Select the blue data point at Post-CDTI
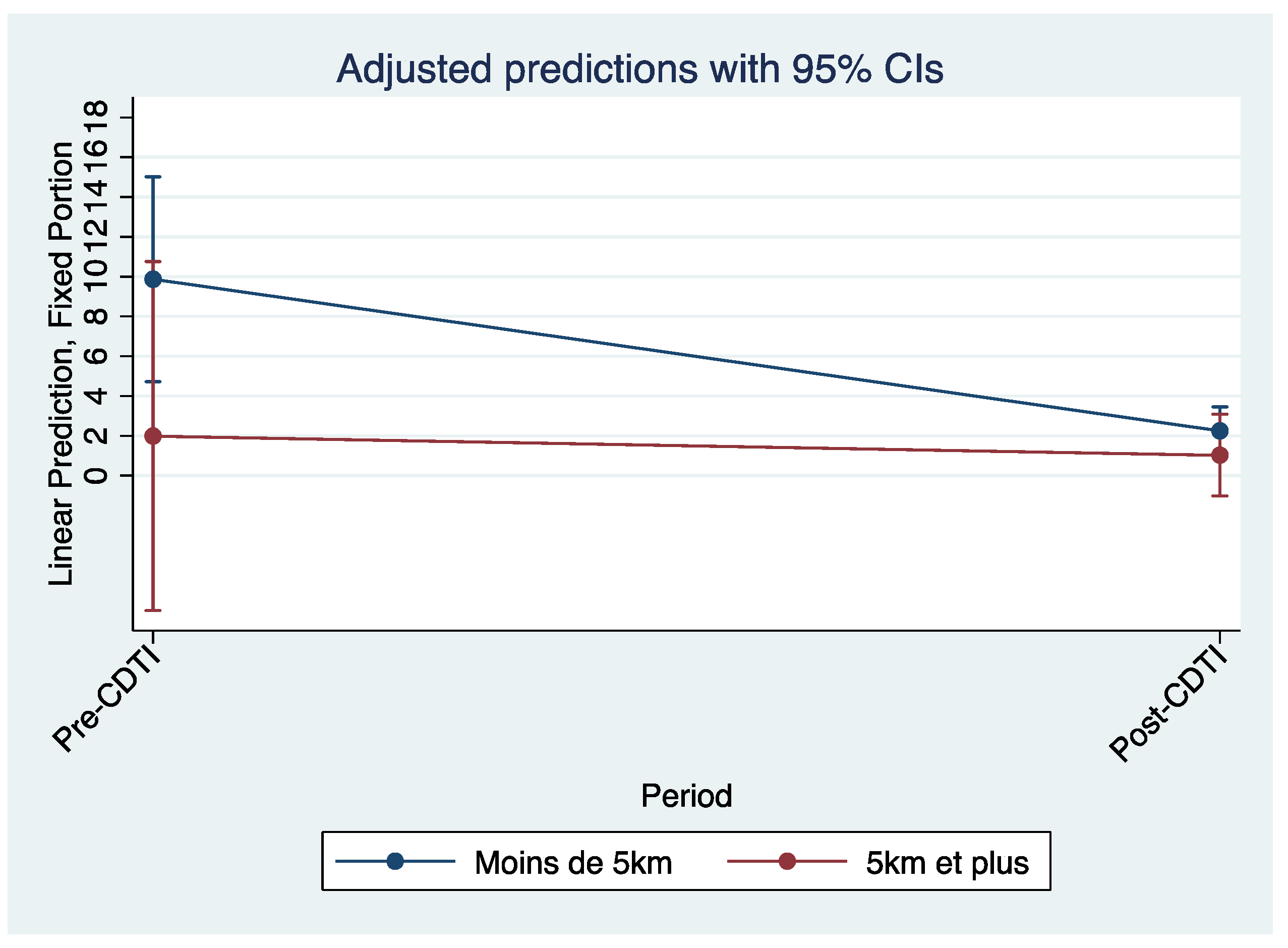 pos(1219,430)
